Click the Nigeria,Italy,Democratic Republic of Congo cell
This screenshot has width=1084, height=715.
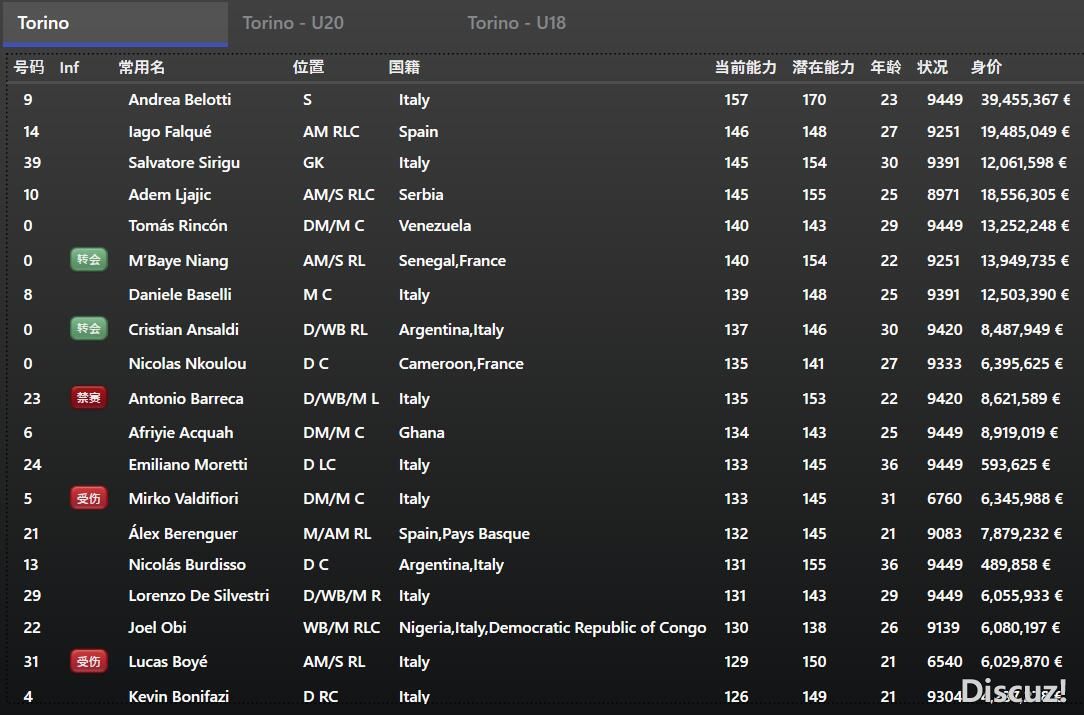(x=552, y=627)
